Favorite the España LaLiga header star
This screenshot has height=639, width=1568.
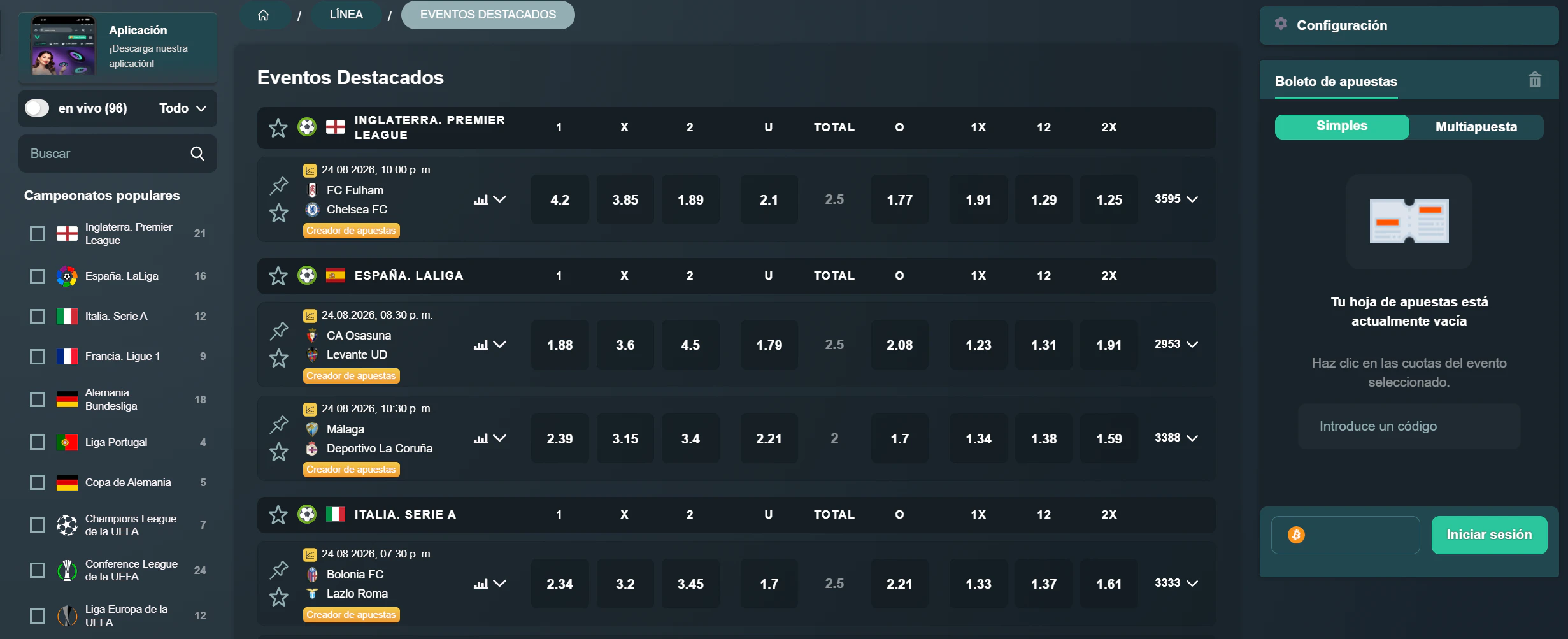[278, 276]
